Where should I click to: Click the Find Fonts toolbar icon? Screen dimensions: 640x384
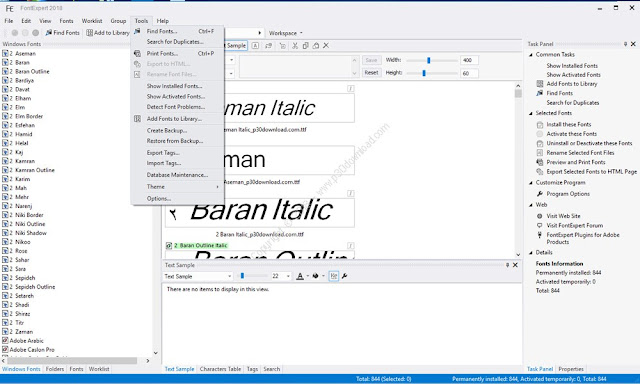[49, 33]
